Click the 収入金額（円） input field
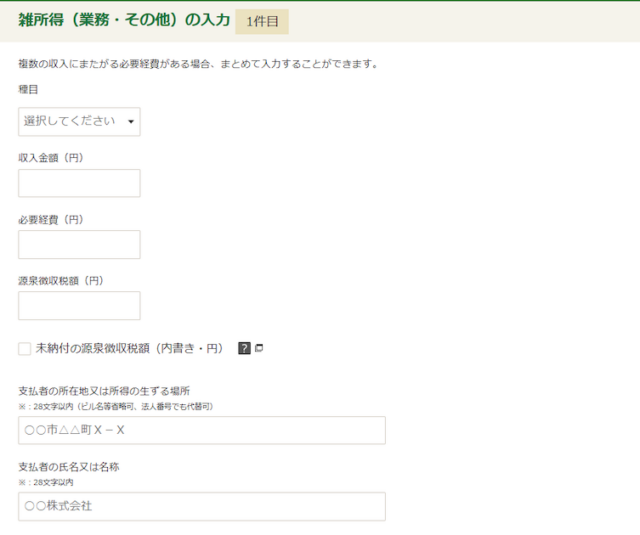This screenshot has height=535, width=640. pos(79,183)
